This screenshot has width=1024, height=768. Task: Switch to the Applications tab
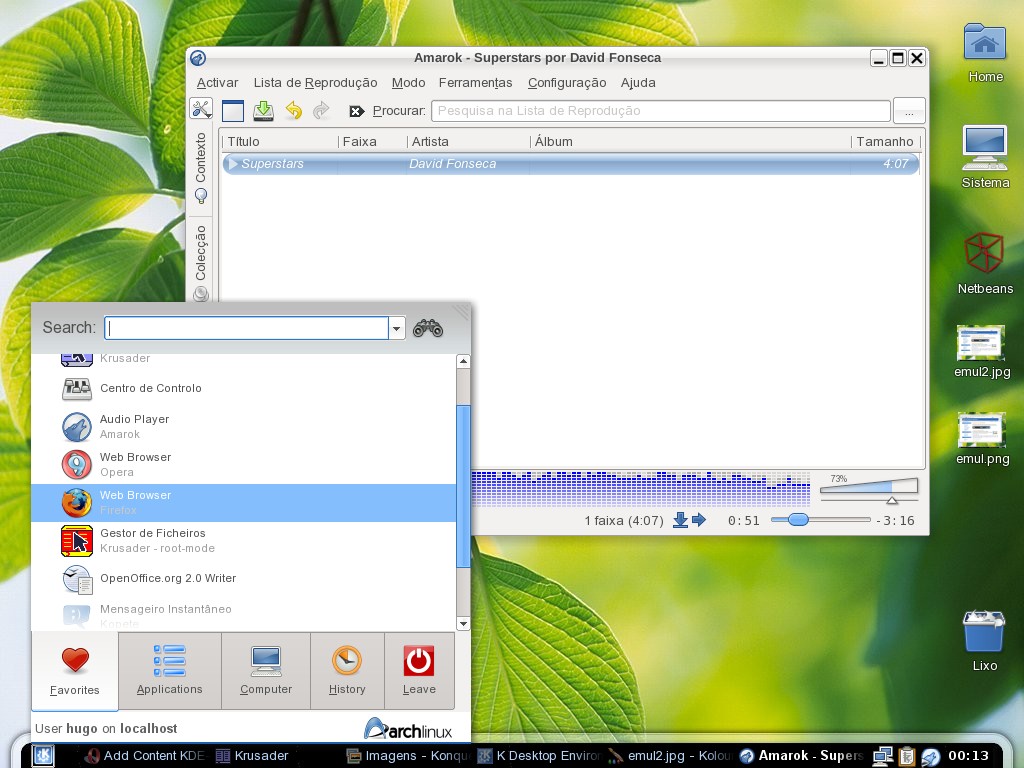pos(170,671)
